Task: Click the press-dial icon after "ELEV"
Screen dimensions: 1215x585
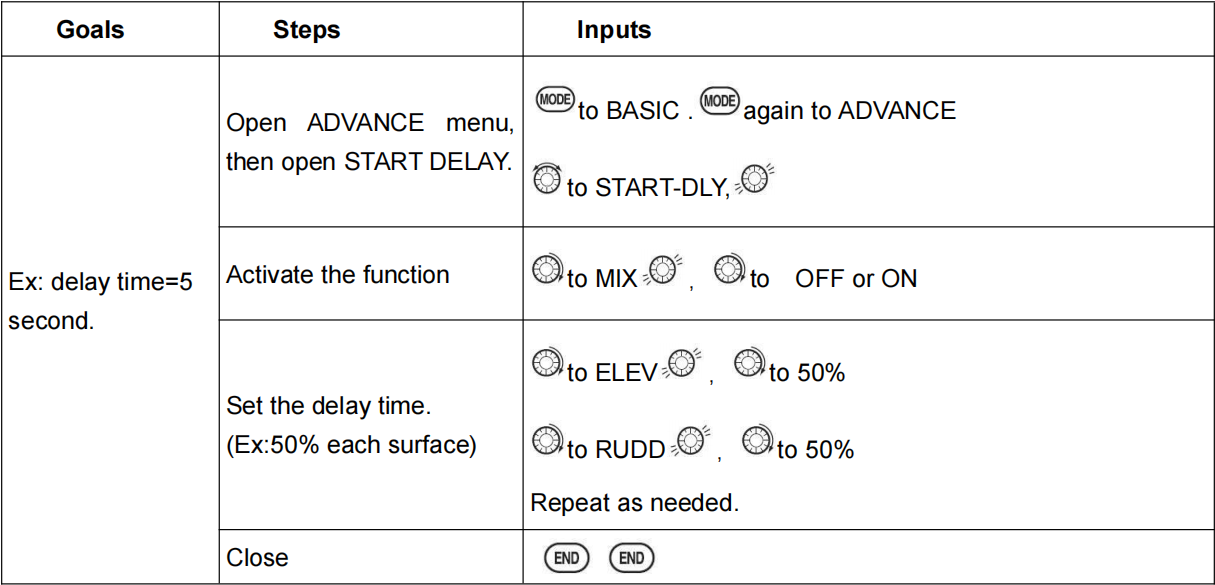Action: 681,365
